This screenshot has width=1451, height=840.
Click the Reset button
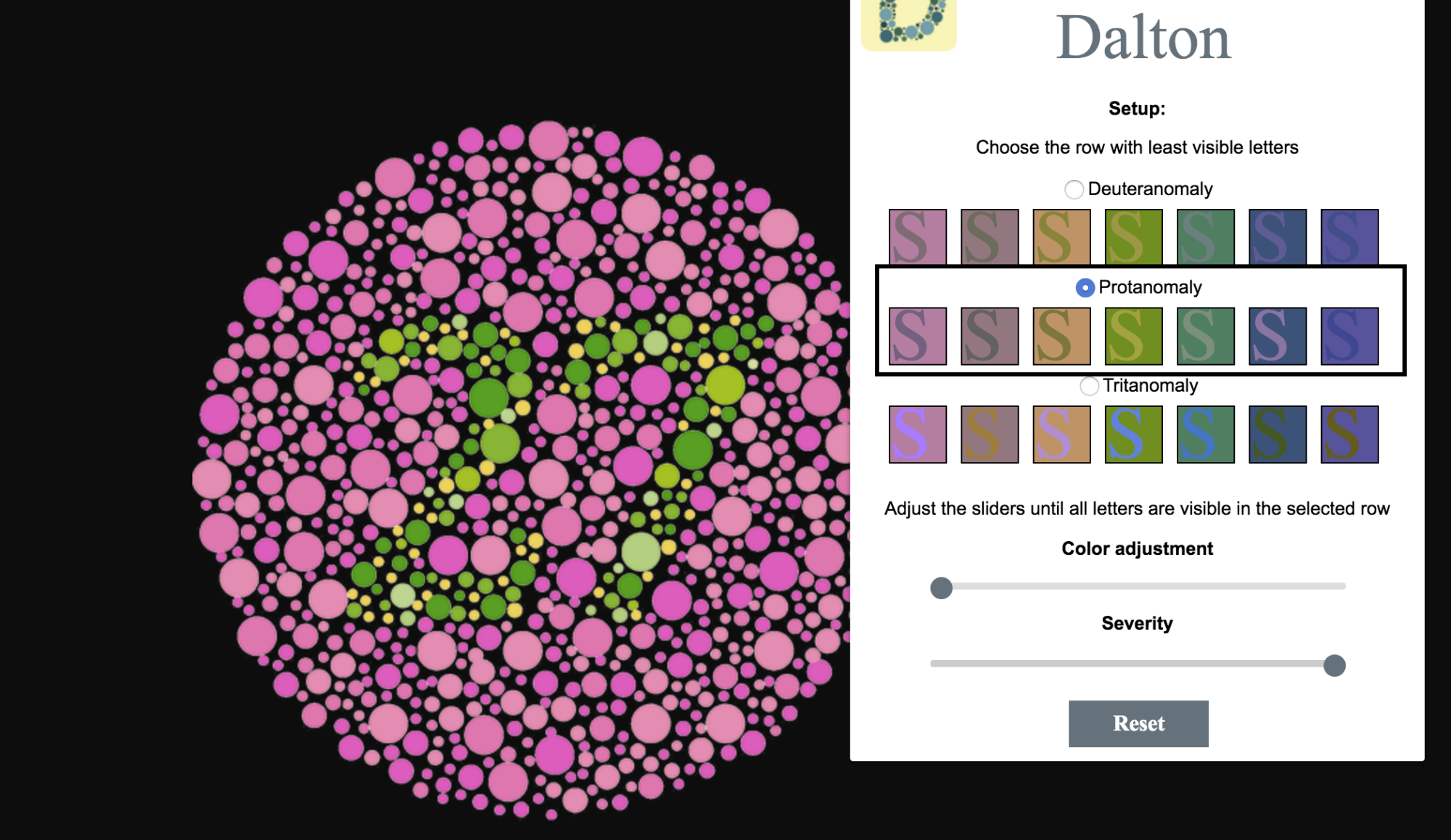click(1139, 722)
